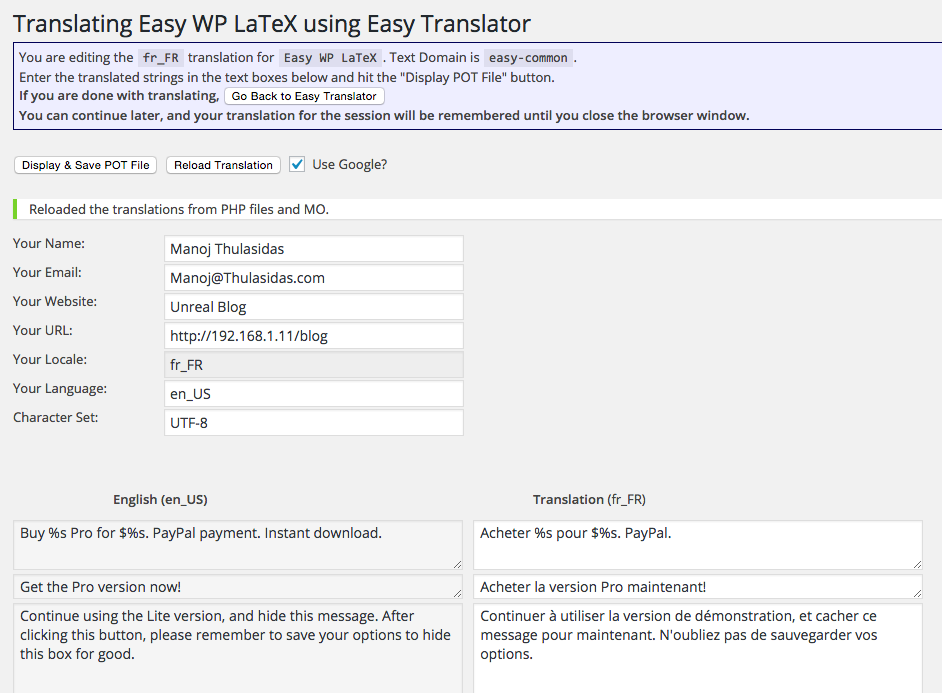The width and height of the screenshot is (942, 693).
Task: Click resize grip of 'Acheter la version Pro' box
Action: coord(917,593)
